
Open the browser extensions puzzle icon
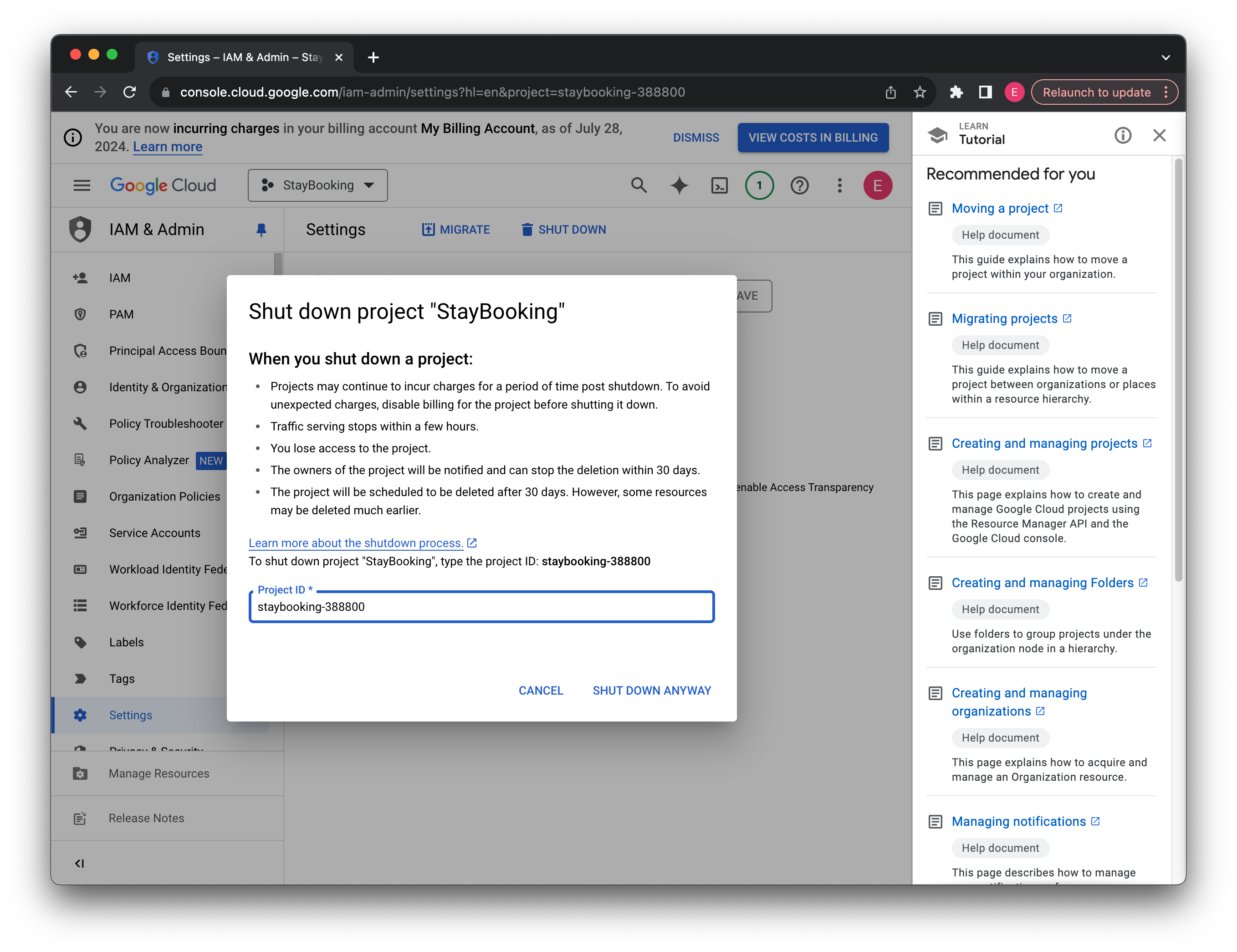pos(956,92)
